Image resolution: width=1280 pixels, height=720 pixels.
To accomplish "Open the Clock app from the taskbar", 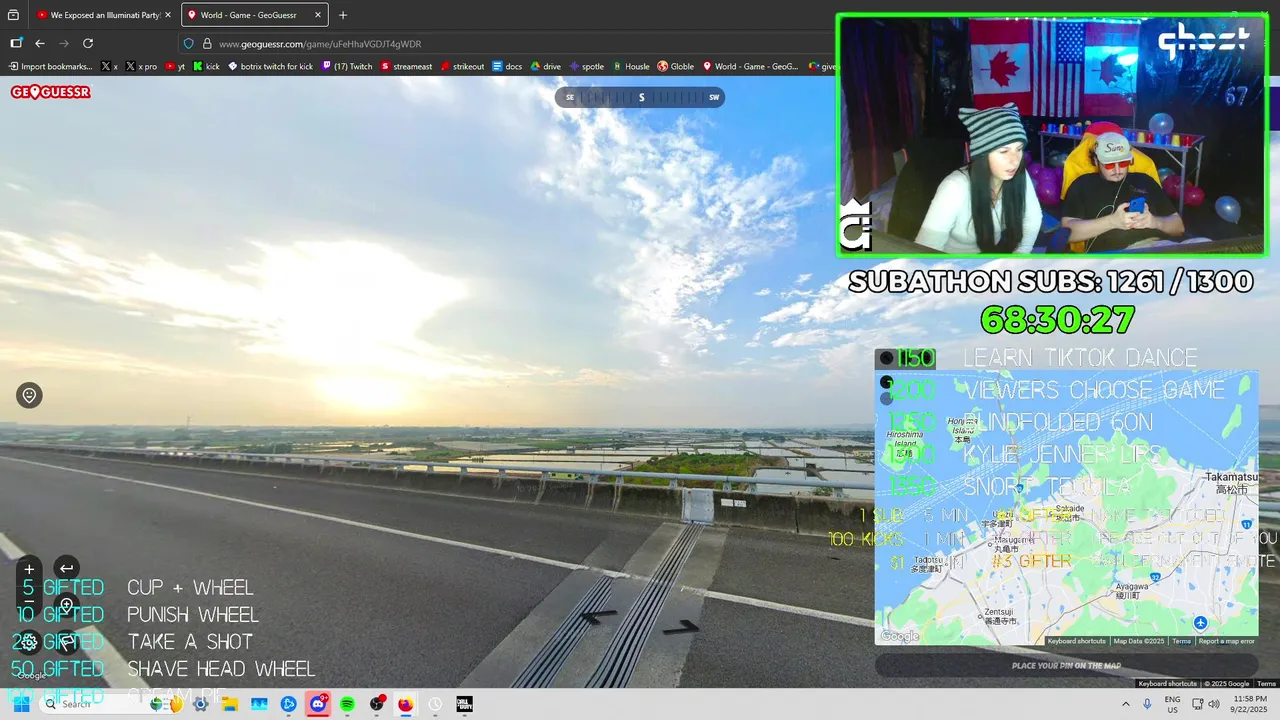I will pyautogui.click(x=435, y=704).
